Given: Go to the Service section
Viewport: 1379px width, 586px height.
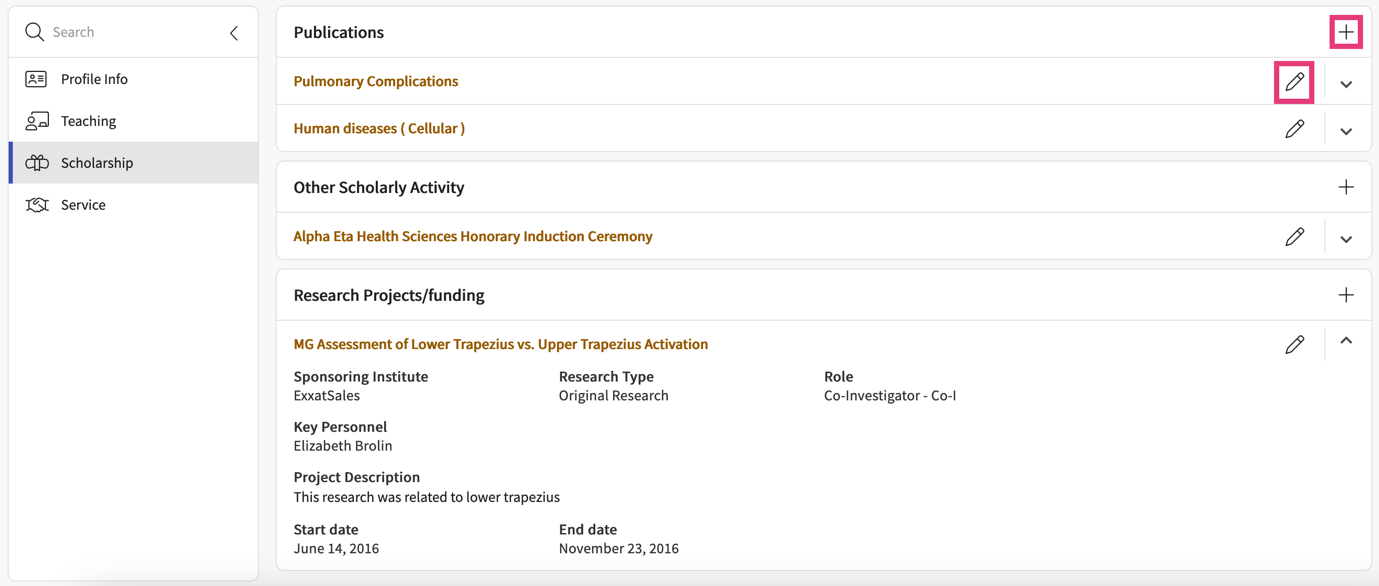Looking at the screenshot, I should pos(133,205).
